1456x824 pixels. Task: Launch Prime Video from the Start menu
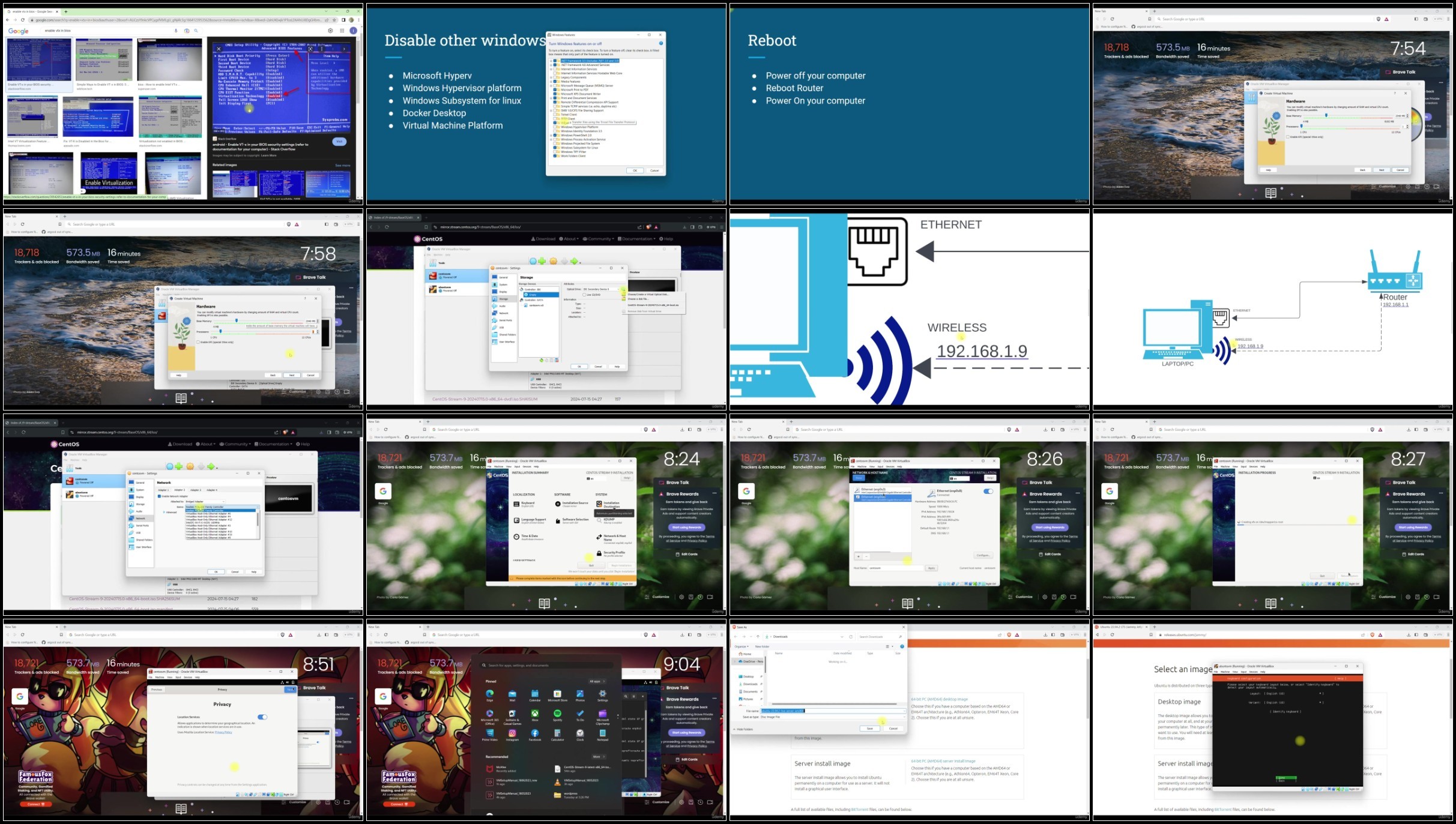pyautogui.click(x=490, y=735)
